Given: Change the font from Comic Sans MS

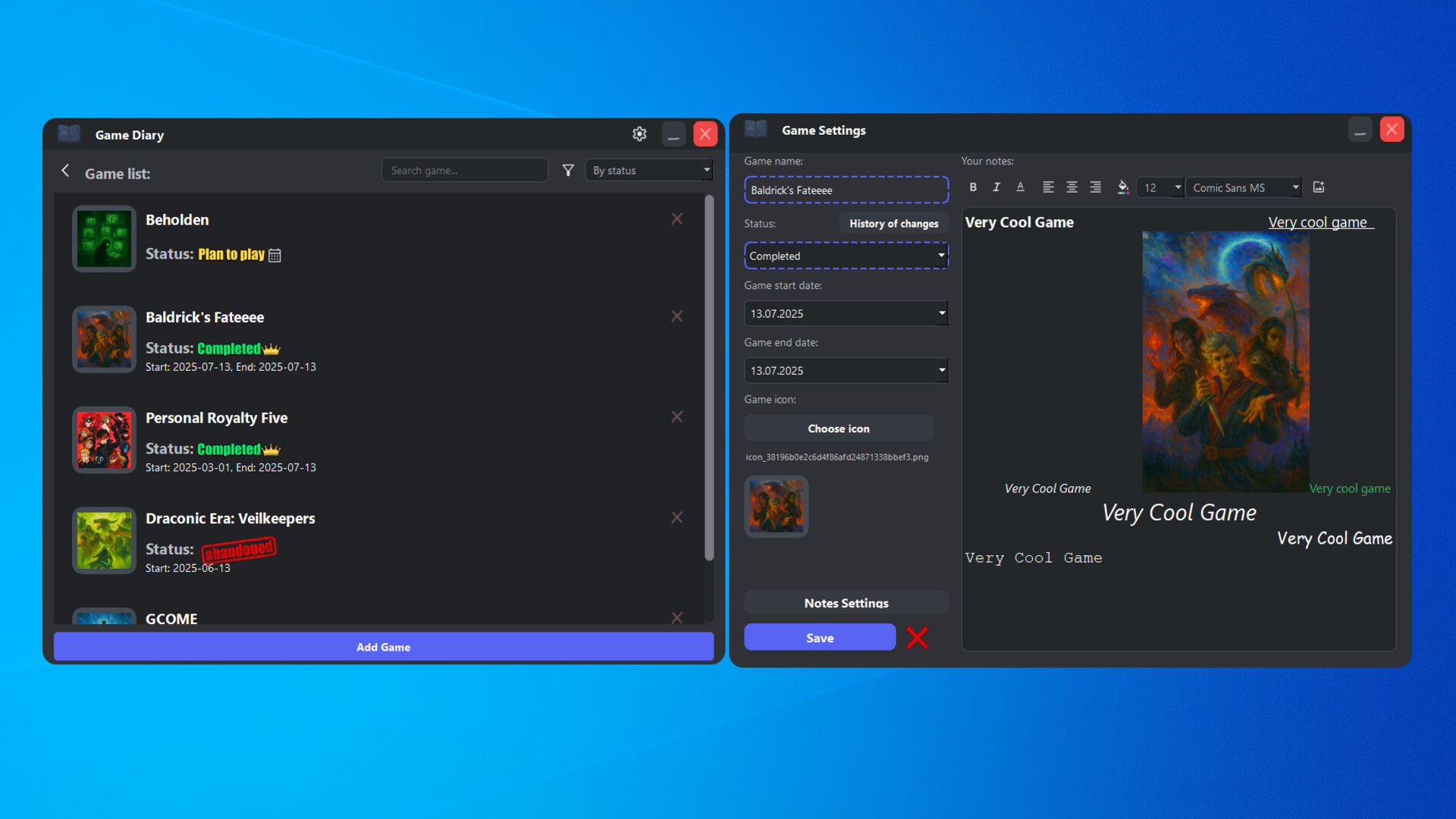Looking at the screenshot, I should pyautogui.click(x=1244, y=187).
